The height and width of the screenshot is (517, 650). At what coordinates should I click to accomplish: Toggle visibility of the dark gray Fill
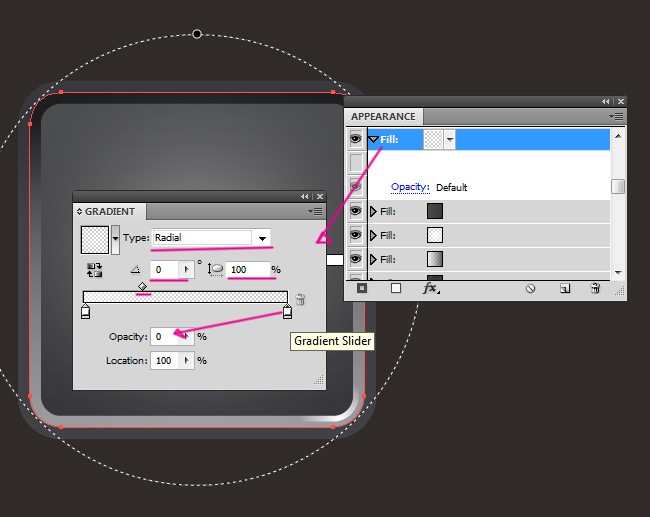click(355, 211)
